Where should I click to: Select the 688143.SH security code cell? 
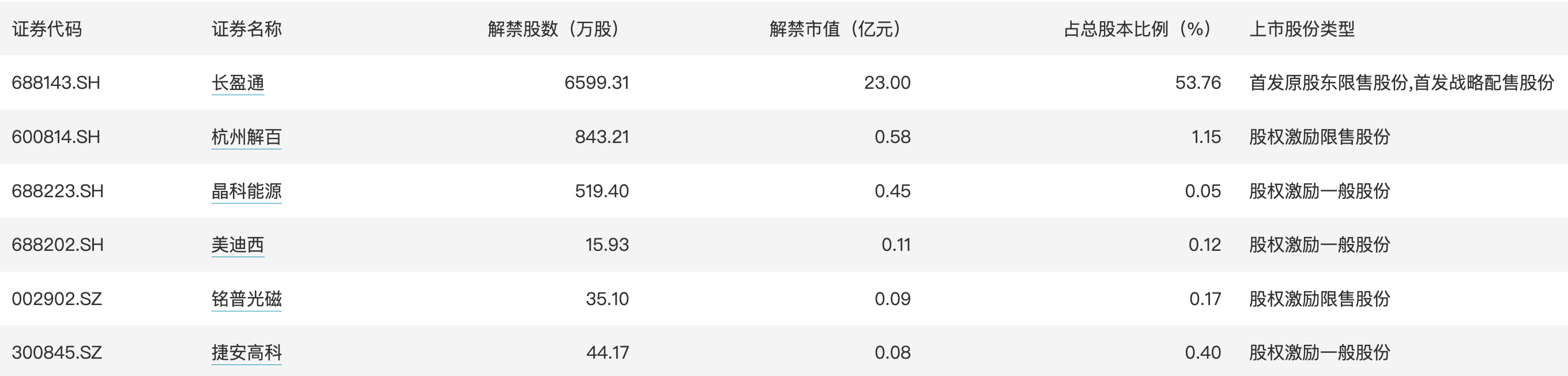click(56, 83)
